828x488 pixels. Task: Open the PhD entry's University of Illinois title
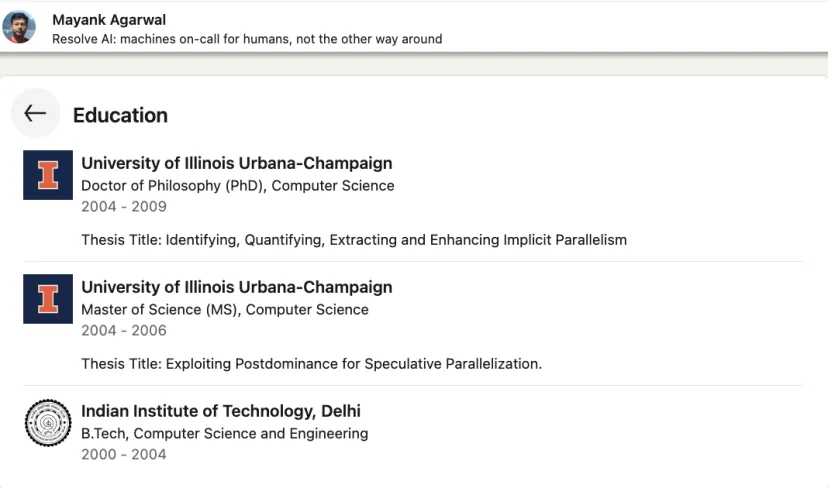pyautogui.click(x=237, y=163)
